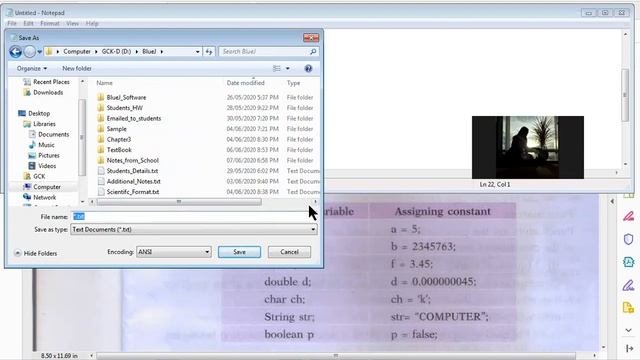Sort by Type column header

[293, 83]
